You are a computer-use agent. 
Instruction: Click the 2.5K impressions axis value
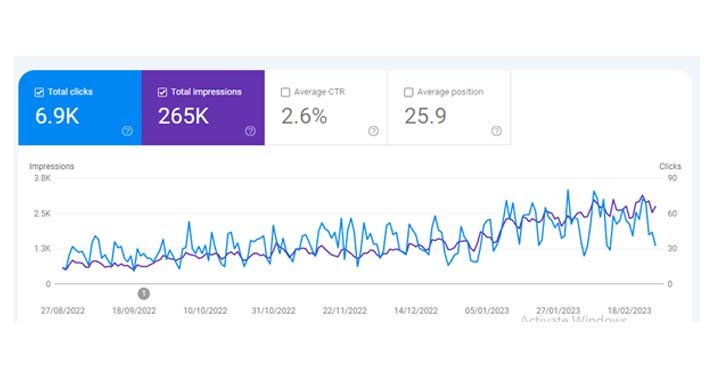click(x=43, y=213)
